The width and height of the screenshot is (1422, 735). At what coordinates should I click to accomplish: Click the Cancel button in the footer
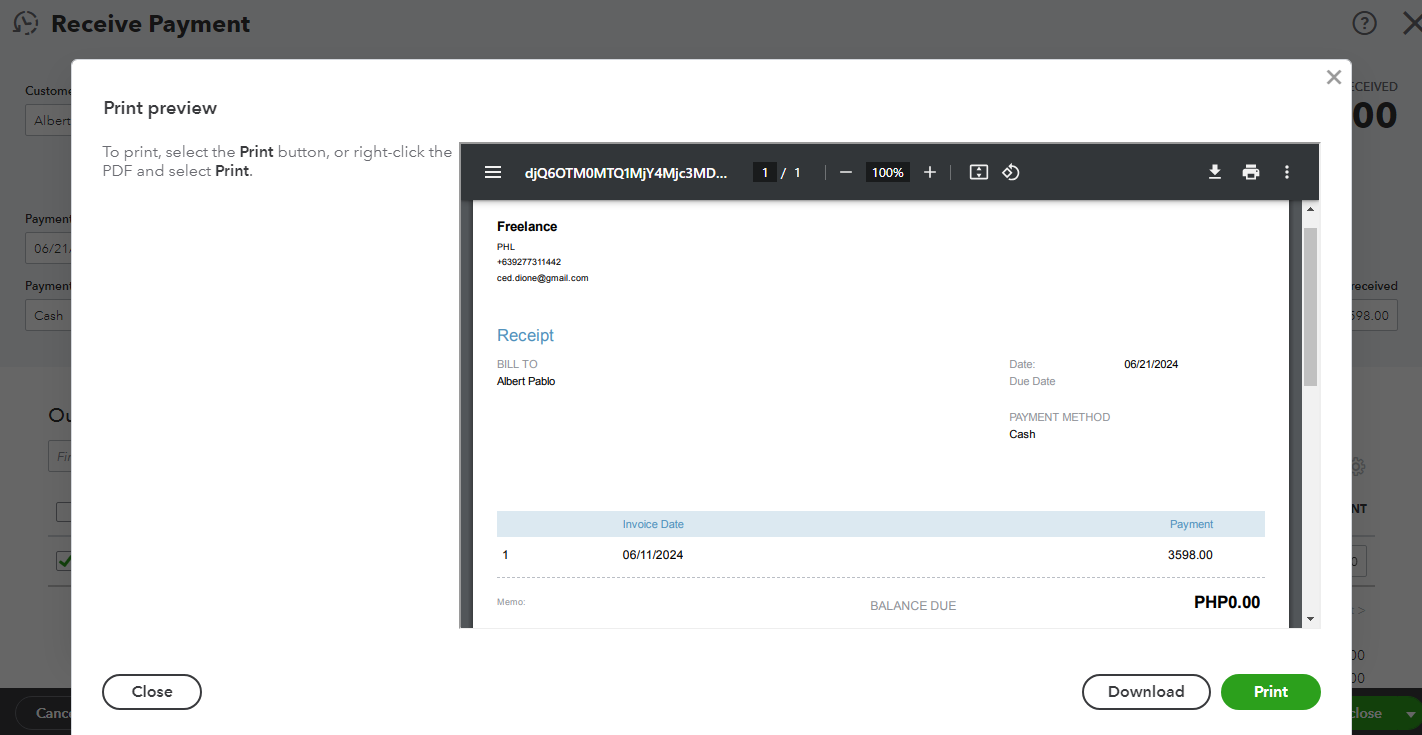tap(44, 713)
